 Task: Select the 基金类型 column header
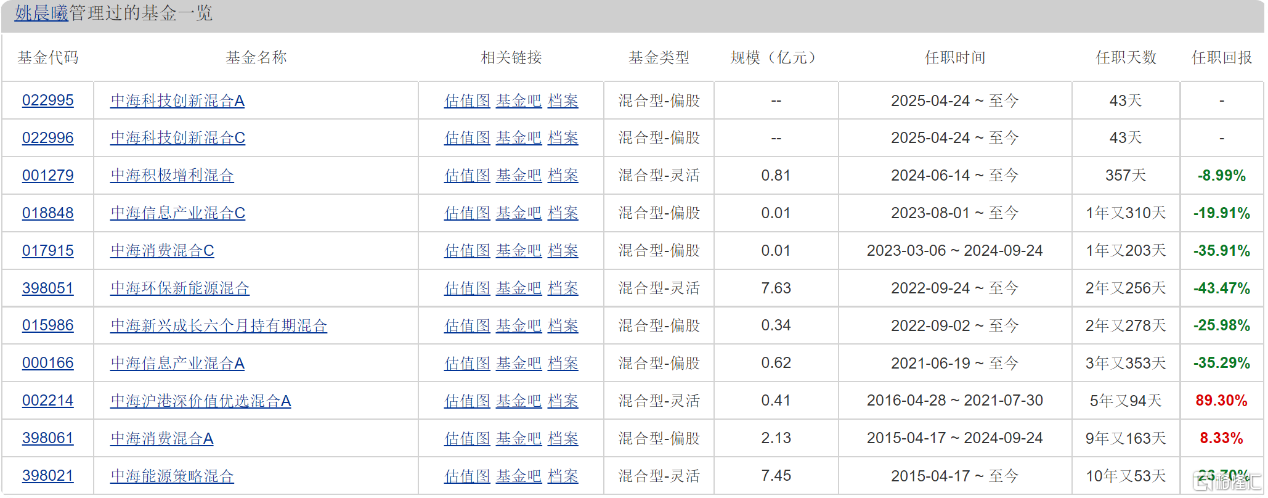pos(659,58)
